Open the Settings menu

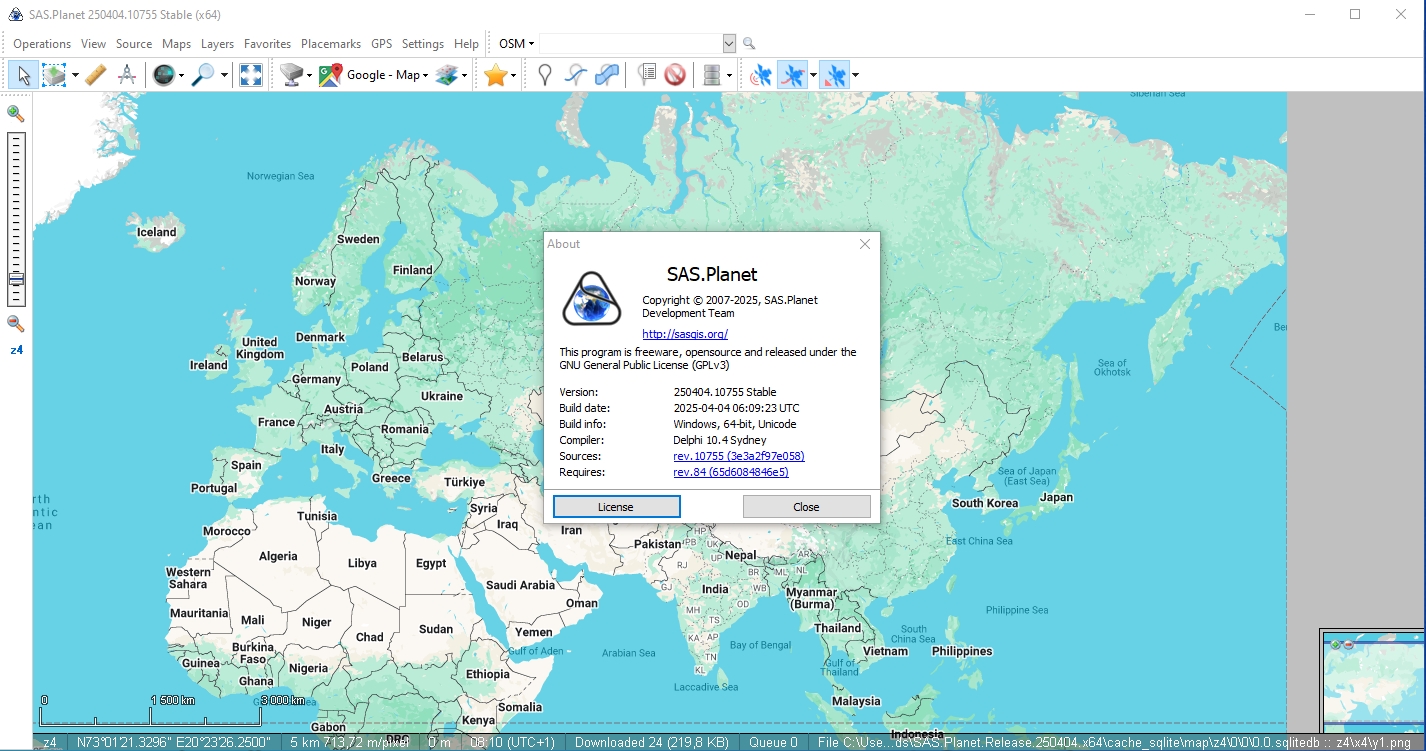coord(423,43)
